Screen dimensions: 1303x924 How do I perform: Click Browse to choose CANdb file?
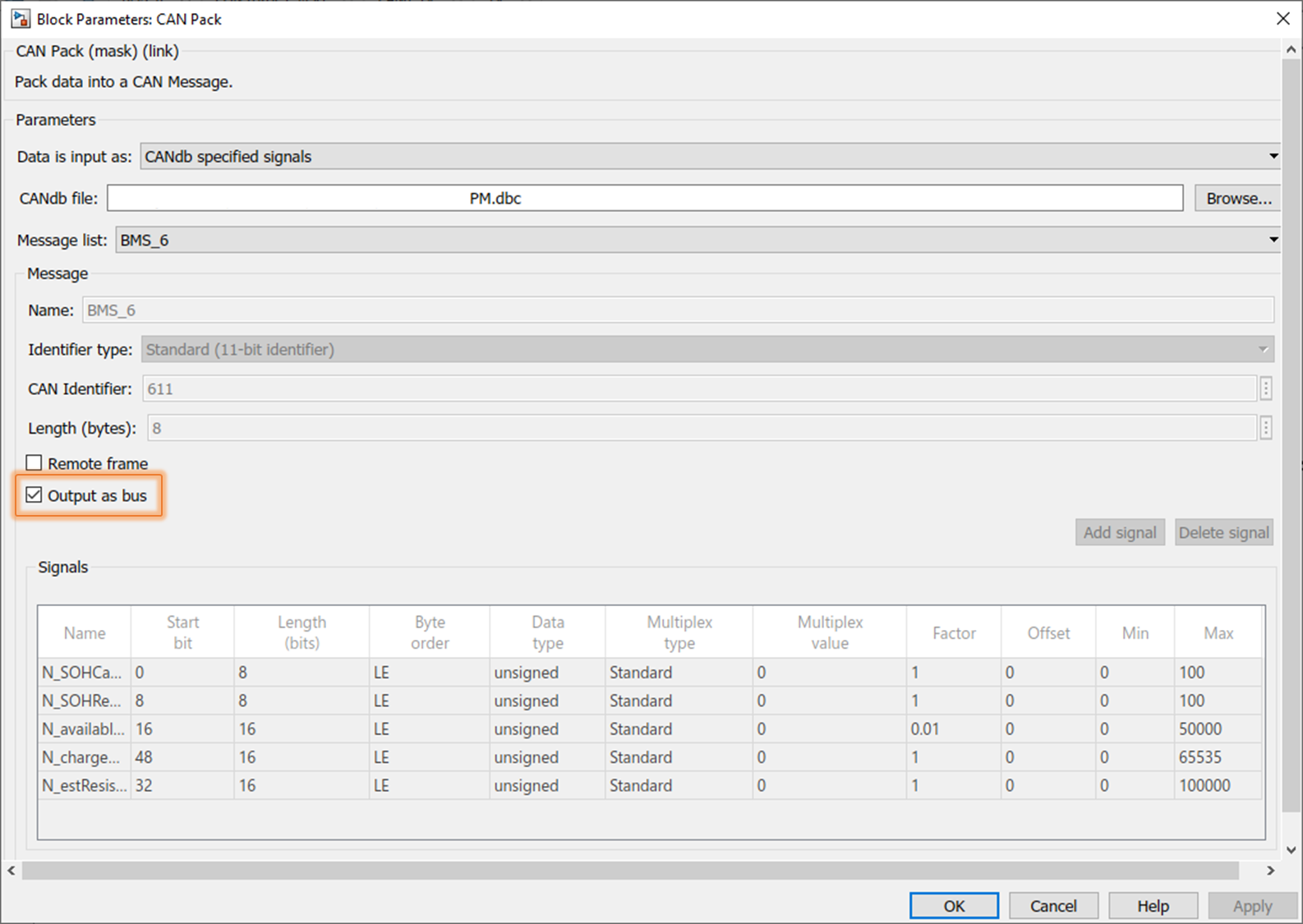point(1237,198)
